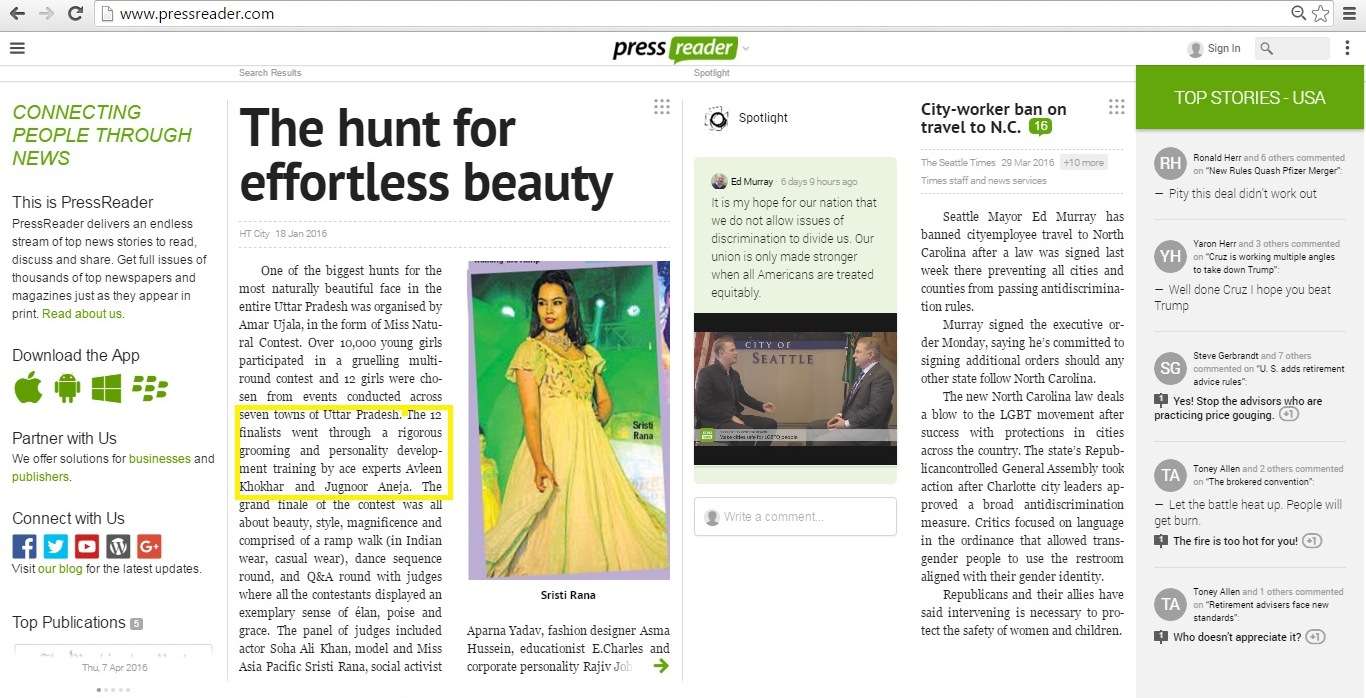Screen dimensions: 1366x698
Task: Open the Sristi Rana photo
Action: (569, 420)
